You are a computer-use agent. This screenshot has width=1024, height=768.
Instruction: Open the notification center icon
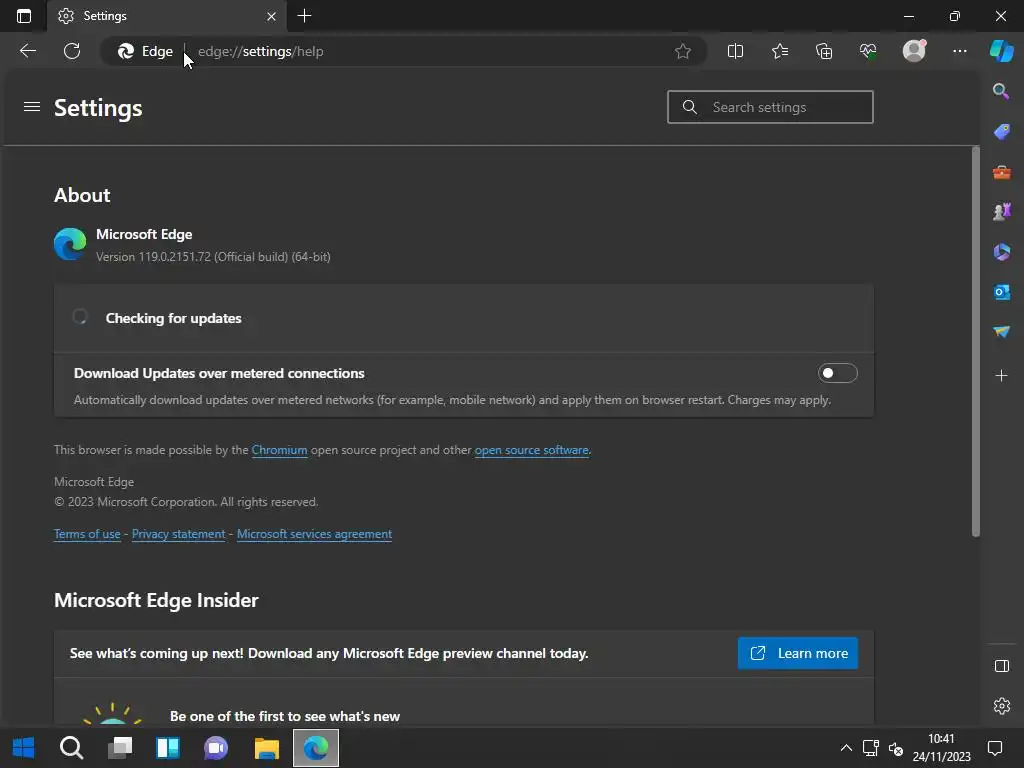pos(995,748)
